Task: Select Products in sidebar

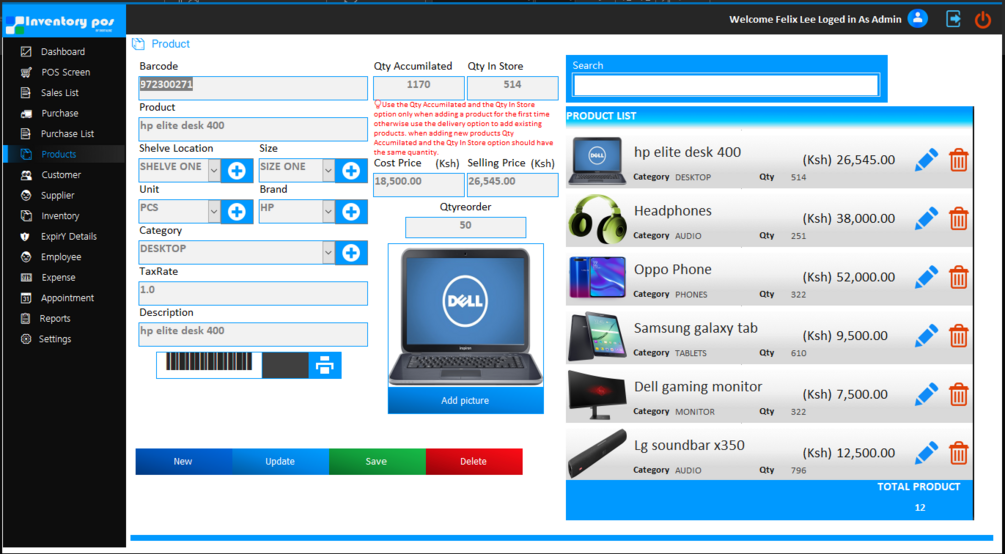Action: point(63,154)
